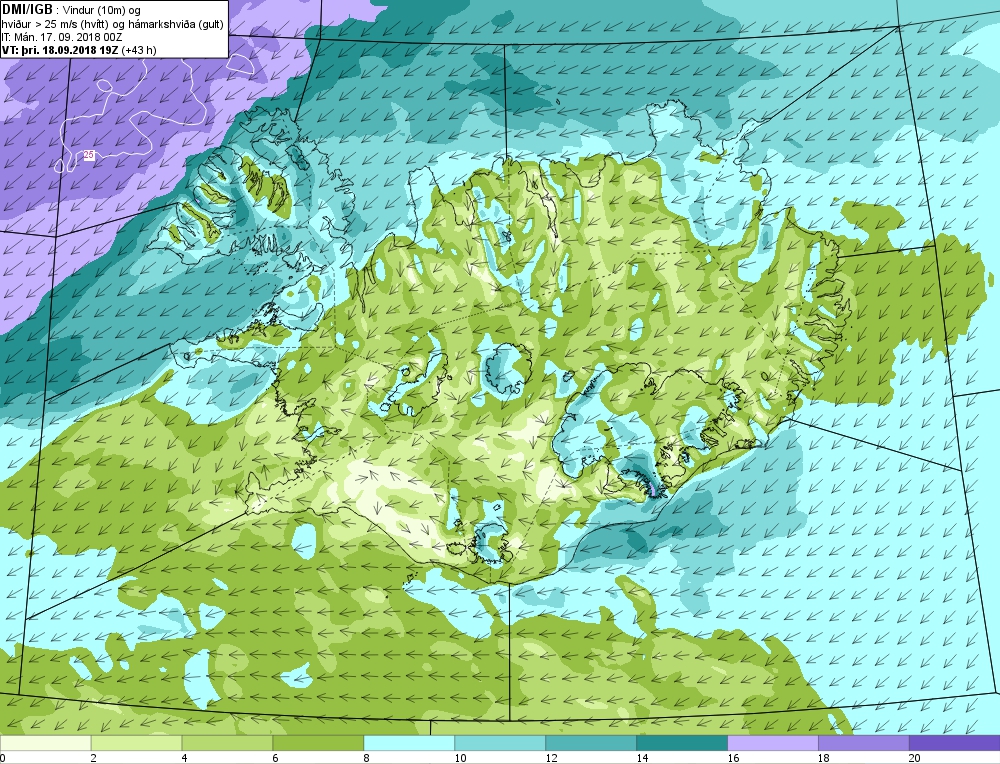Click the 10–12 m/s turquoise legend swatch

(x=500, y=743)
